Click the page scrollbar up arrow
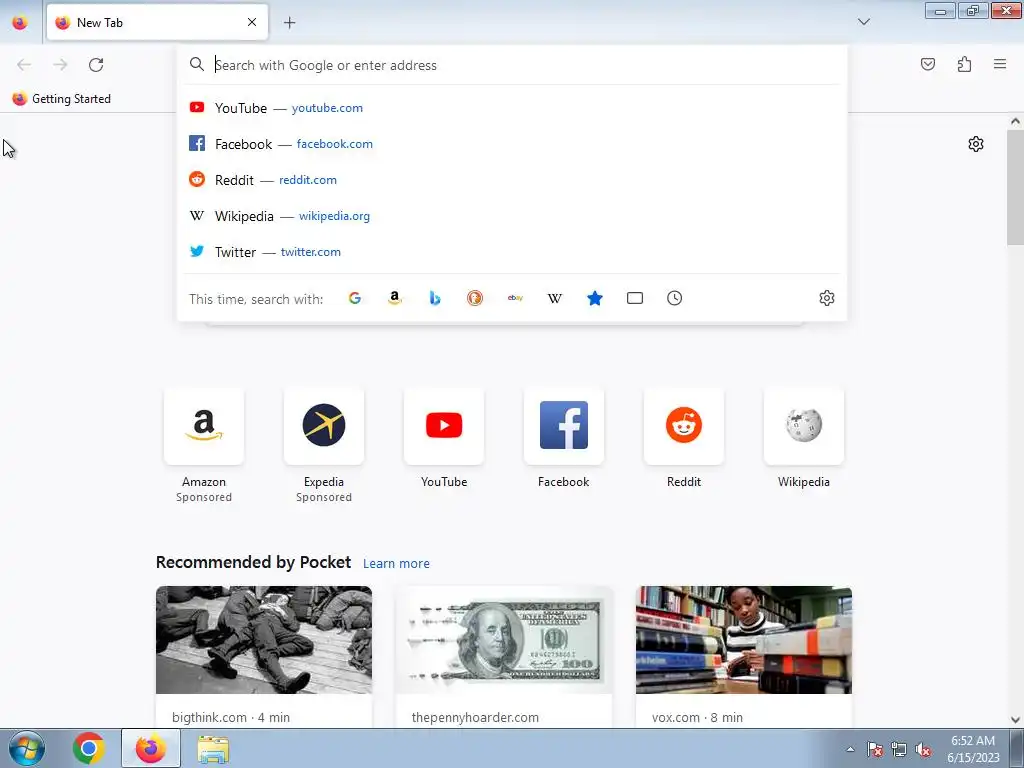 pyautogui.click(x=1015, y=121)
